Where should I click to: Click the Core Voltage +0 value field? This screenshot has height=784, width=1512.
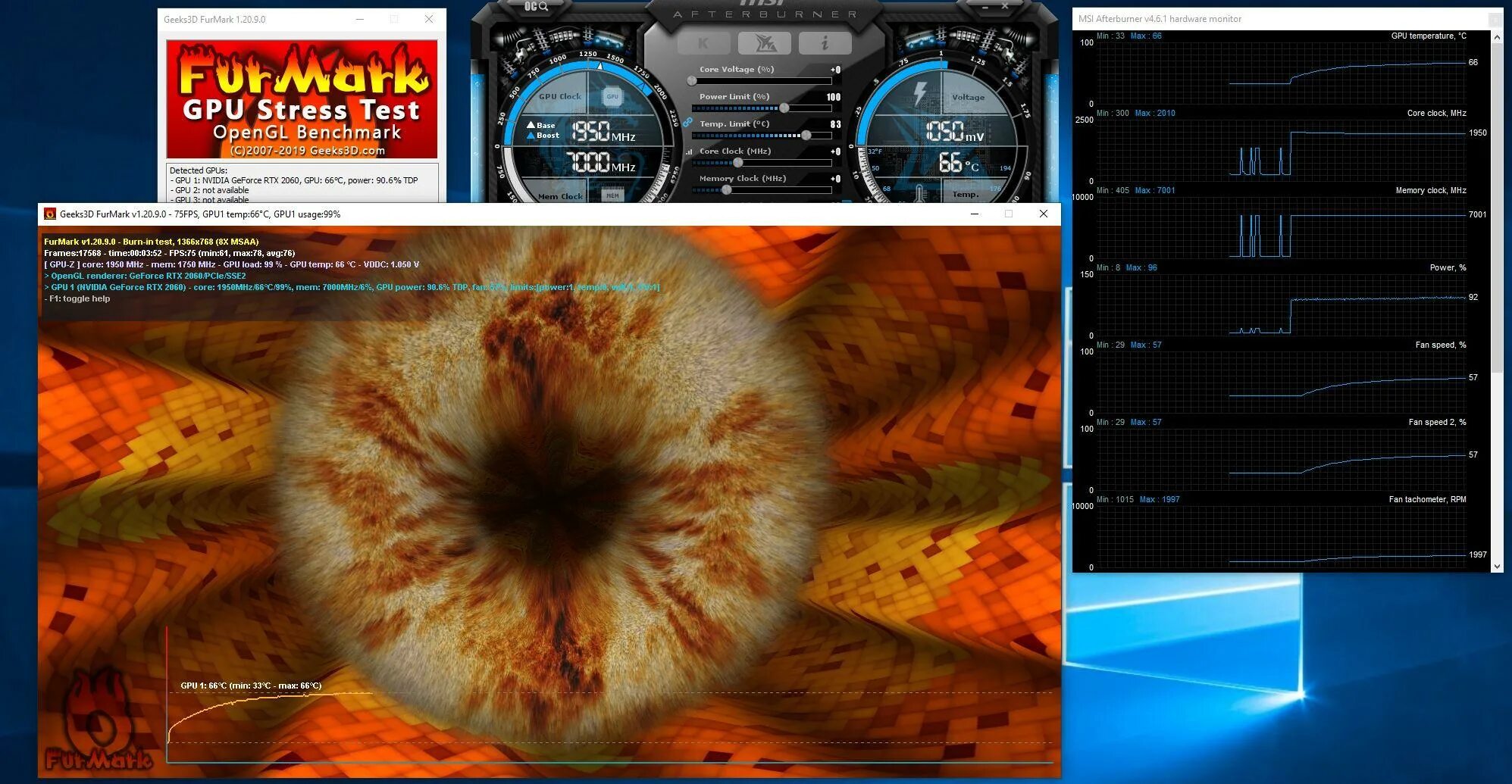(x=835, y=70)
